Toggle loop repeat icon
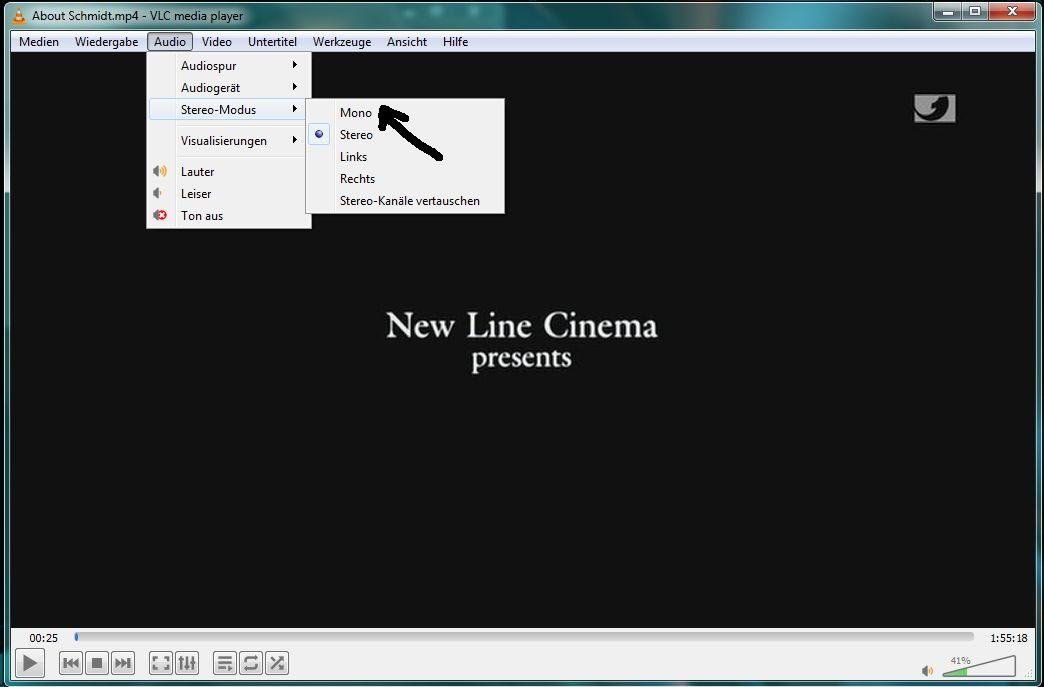 pyautogui.click(x=251, y=663)
